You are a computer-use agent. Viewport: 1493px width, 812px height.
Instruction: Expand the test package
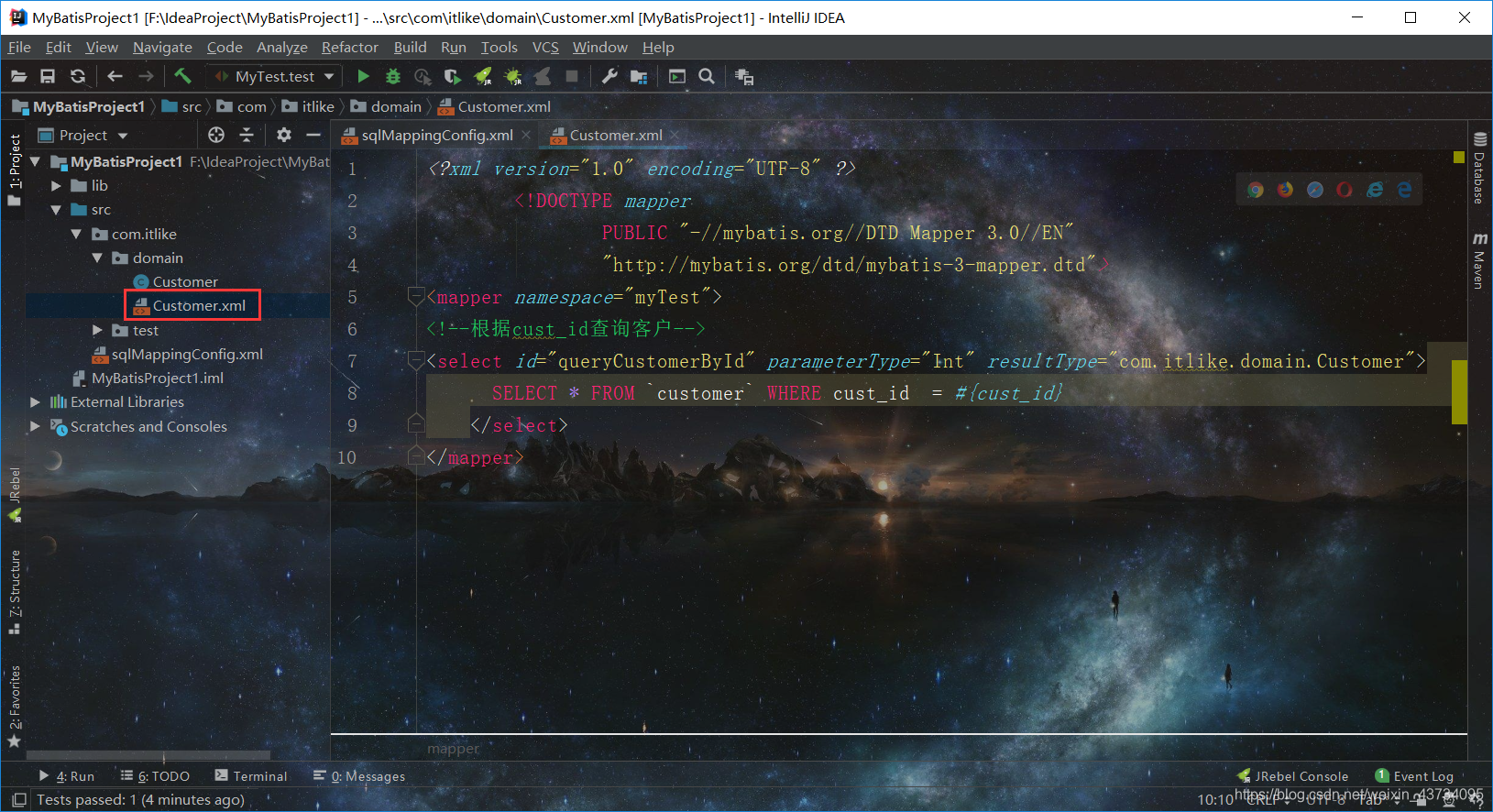pos(97,330)
